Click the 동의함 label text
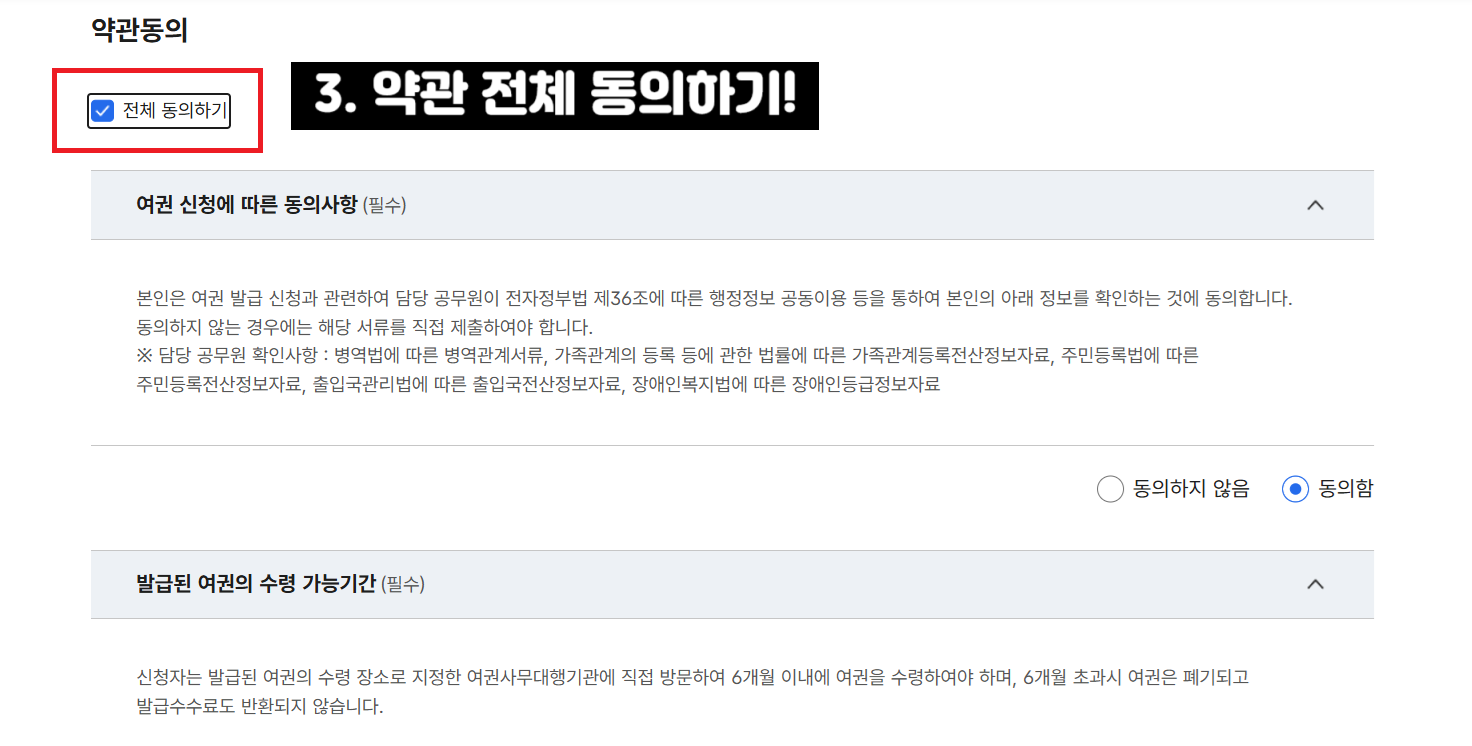The image size is (1472, 746). coord(1346,489)
